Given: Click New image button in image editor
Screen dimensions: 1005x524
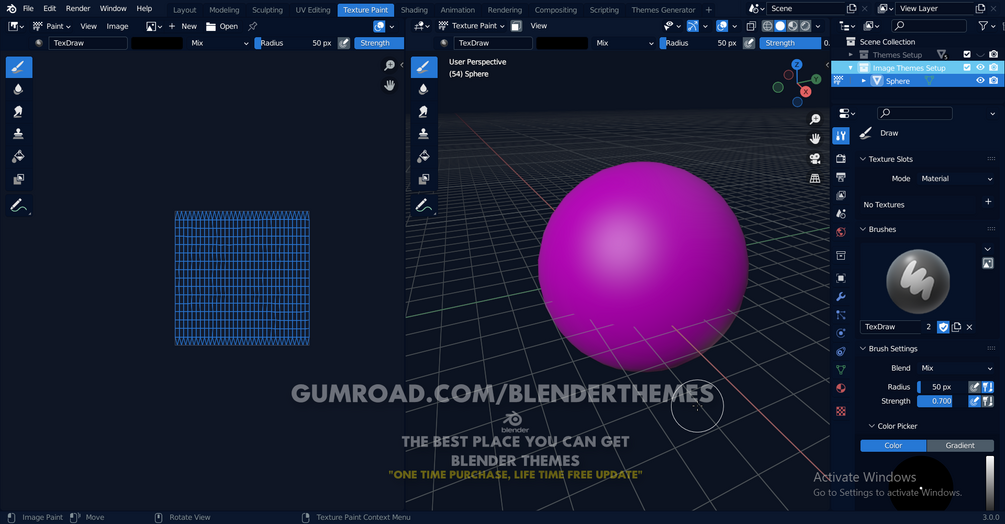Looking at the screenshot, I should coord(183,26).
